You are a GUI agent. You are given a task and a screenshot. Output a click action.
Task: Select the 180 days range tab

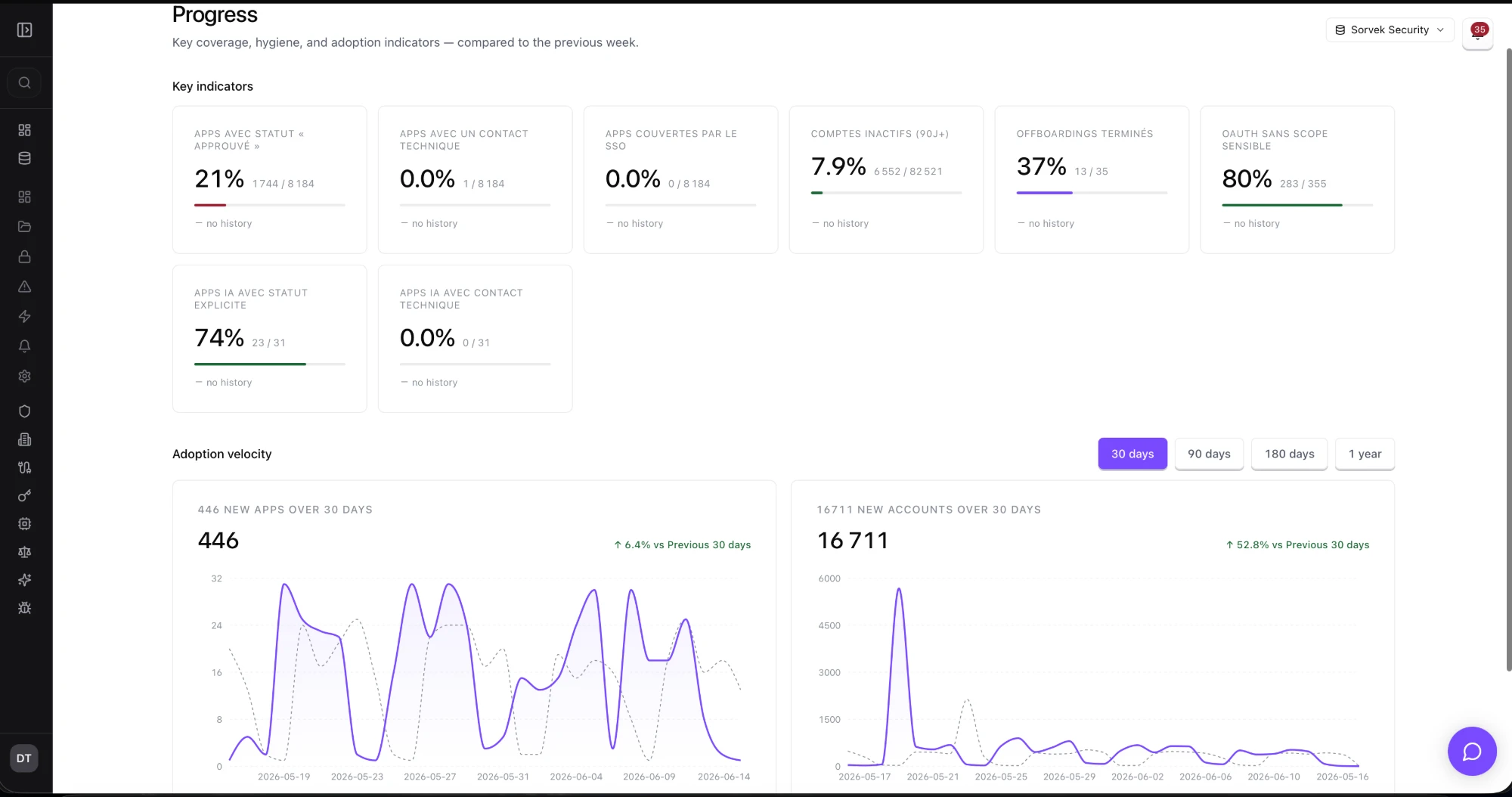(x=1289, y=454)
